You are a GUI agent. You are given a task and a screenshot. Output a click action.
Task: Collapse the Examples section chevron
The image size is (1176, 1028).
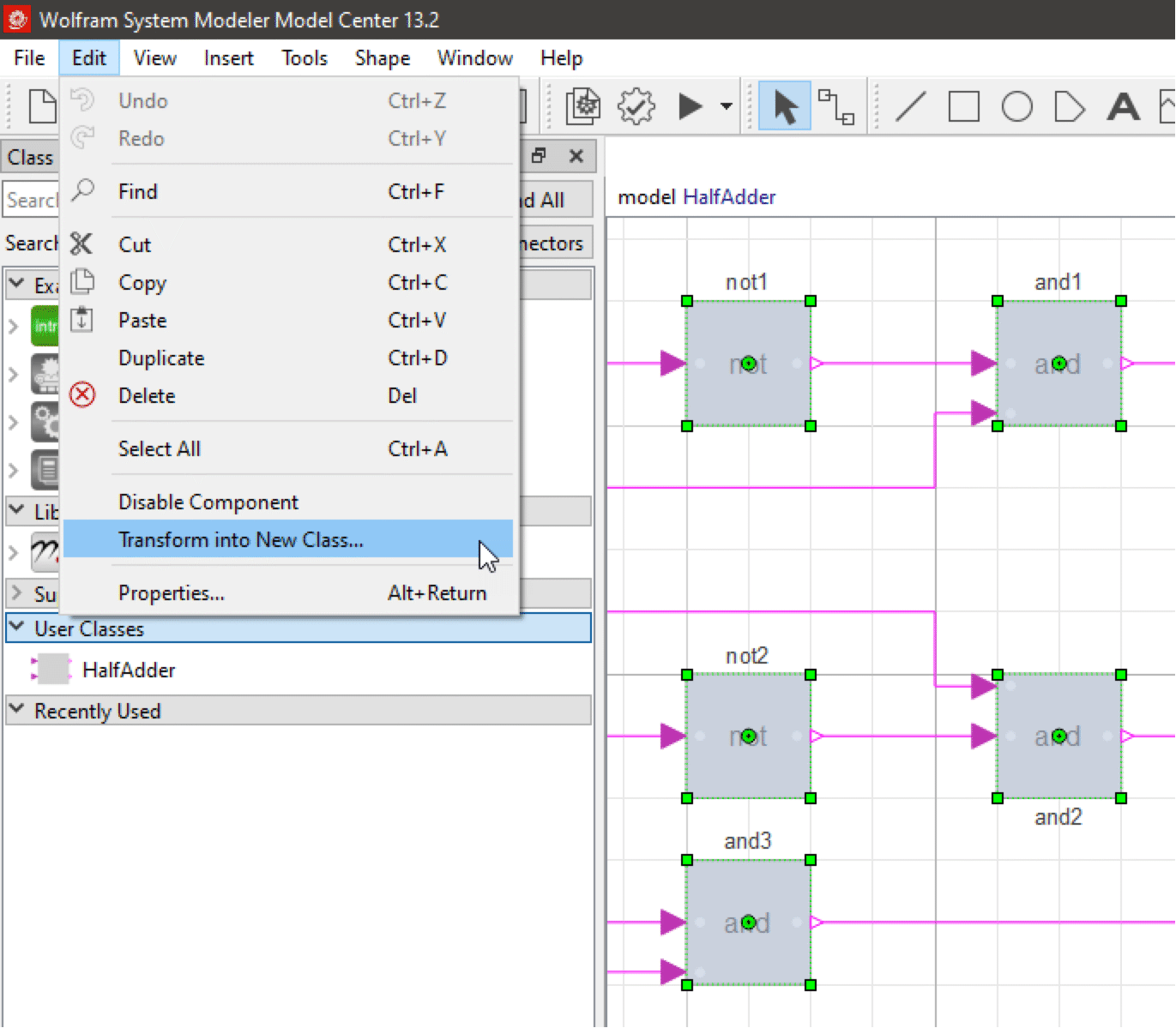pyautogui.click(x=16, y=283)
